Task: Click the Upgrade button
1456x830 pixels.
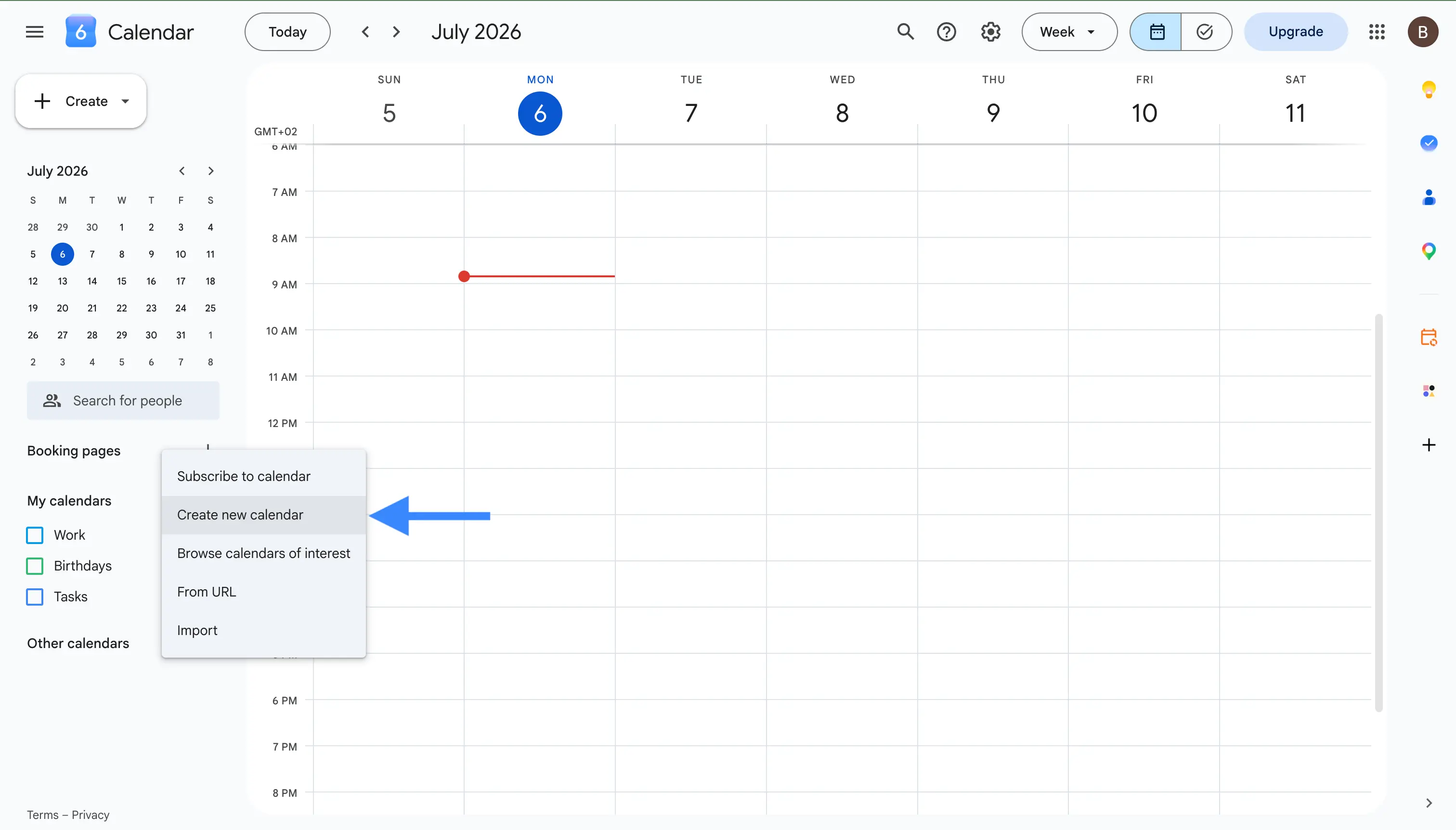Action: (1295, 32)
